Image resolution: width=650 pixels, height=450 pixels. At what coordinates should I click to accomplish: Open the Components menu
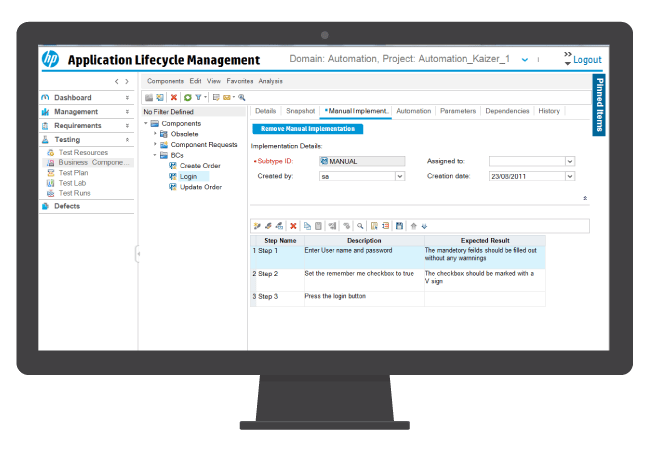pyautogui.click(x=165, y=81)
